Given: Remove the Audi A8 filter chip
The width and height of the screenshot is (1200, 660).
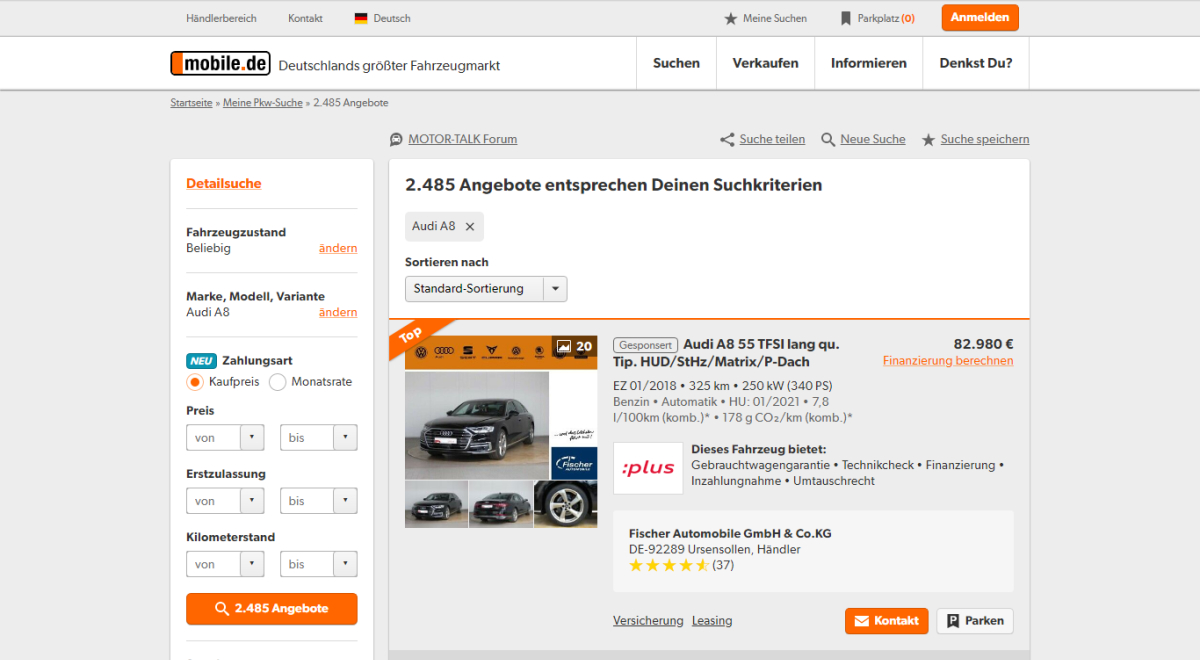Looking at the screenshot, I should point(470,227).
